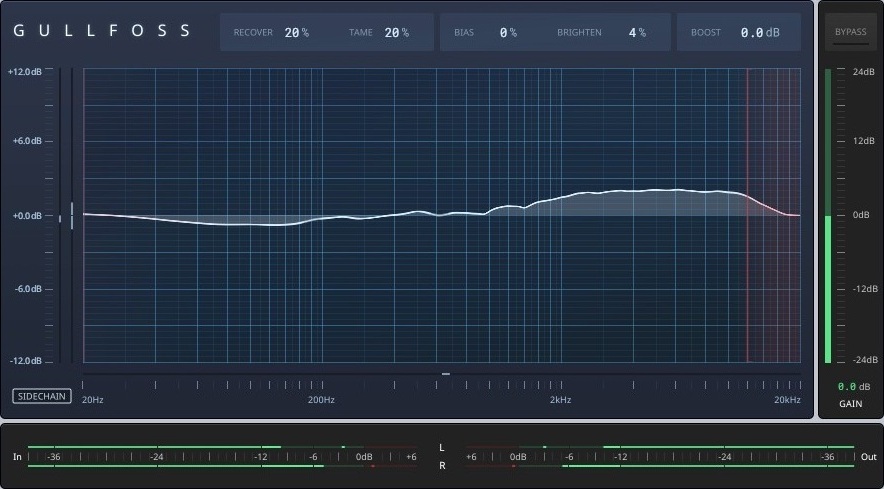Image resolution: width=884 pixels, height=489 pixels.
Task: Click the Out meter label
Action: coord(869,457)
